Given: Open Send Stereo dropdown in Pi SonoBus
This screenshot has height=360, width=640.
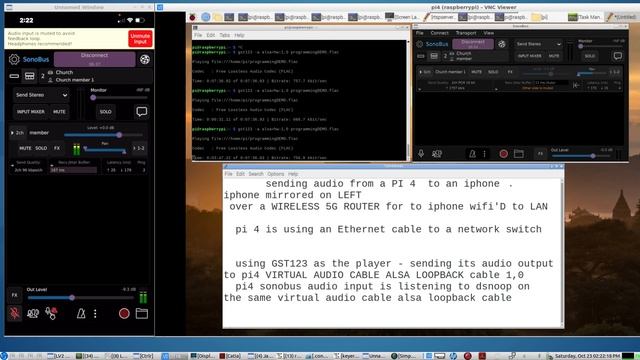Looking at the screenshot, I should (x=538, y=44).
